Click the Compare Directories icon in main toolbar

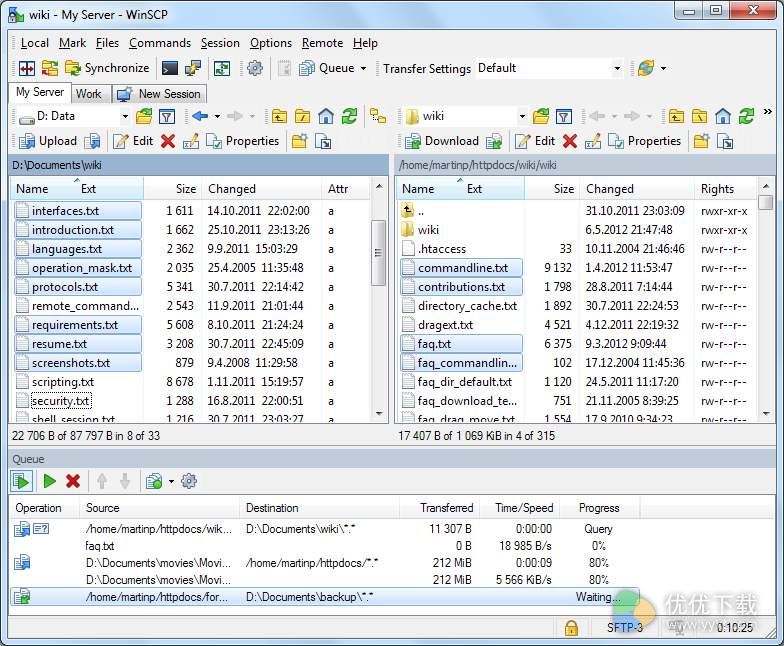pos(26,68)
